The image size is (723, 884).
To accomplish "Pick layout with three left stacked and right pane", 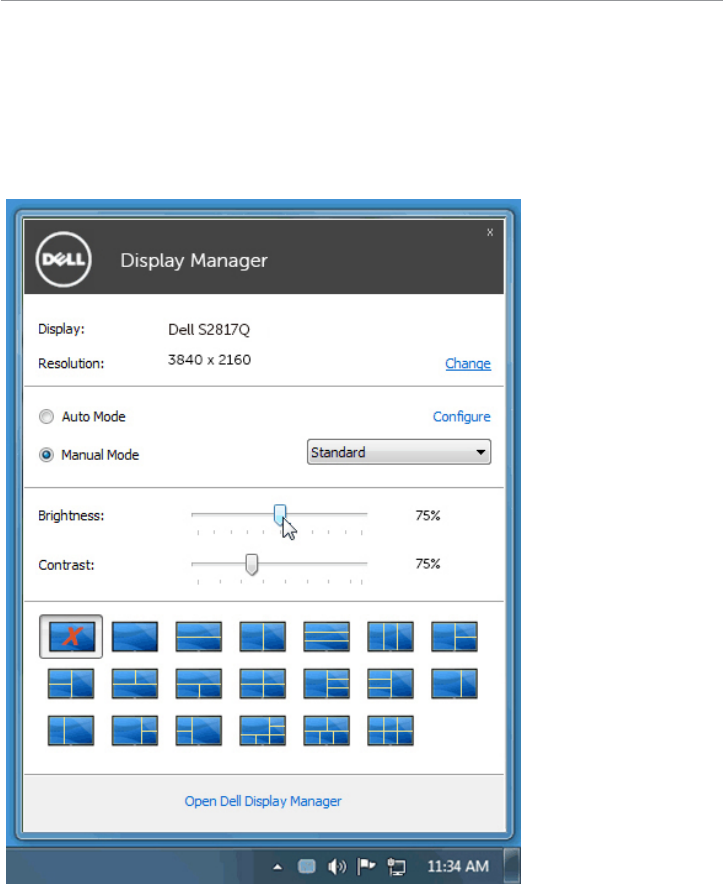I will 390,683.
